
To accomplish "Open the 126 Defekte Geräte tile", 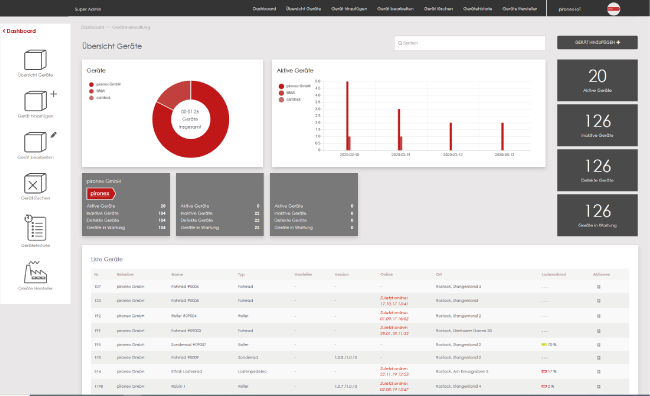I will coord(597,170).
